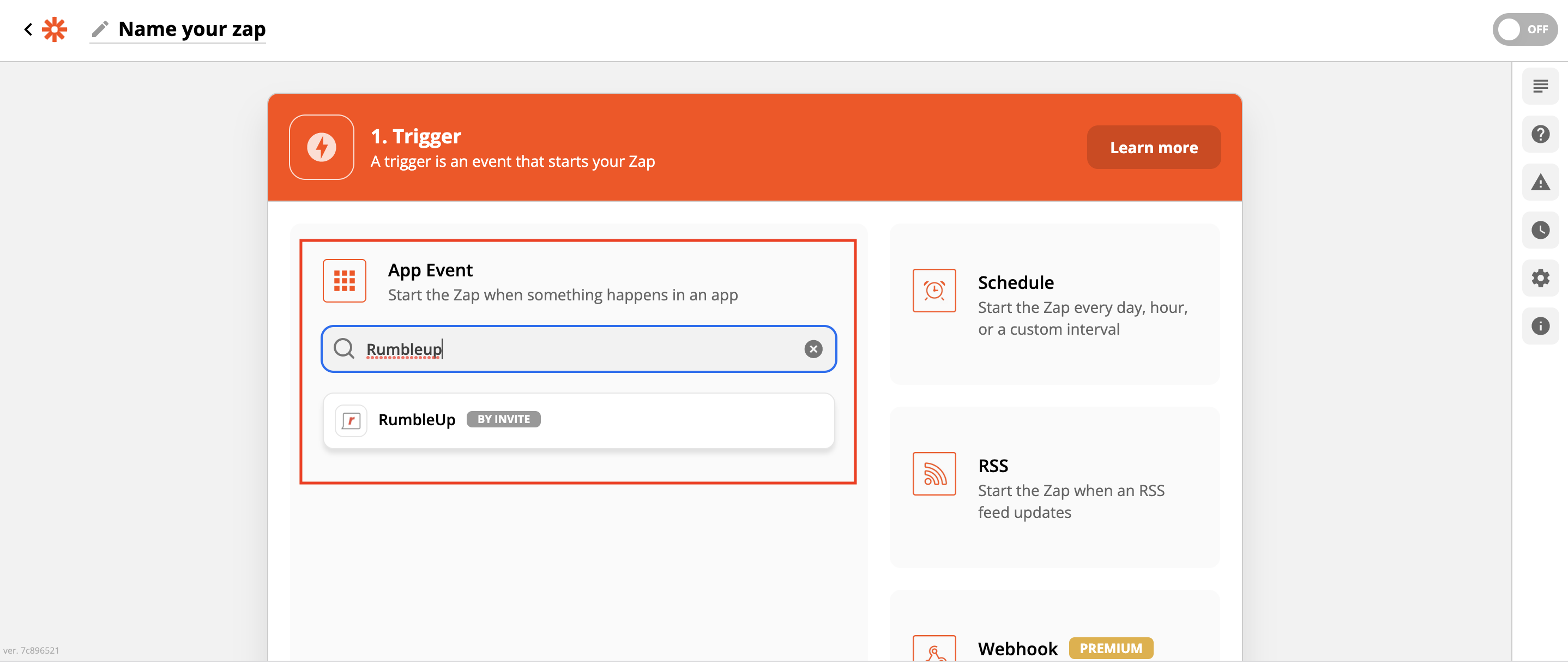Open the info details icon
Image resolution: width=1568 pixels, height=664 pixels.
[x=1540, y=326]
